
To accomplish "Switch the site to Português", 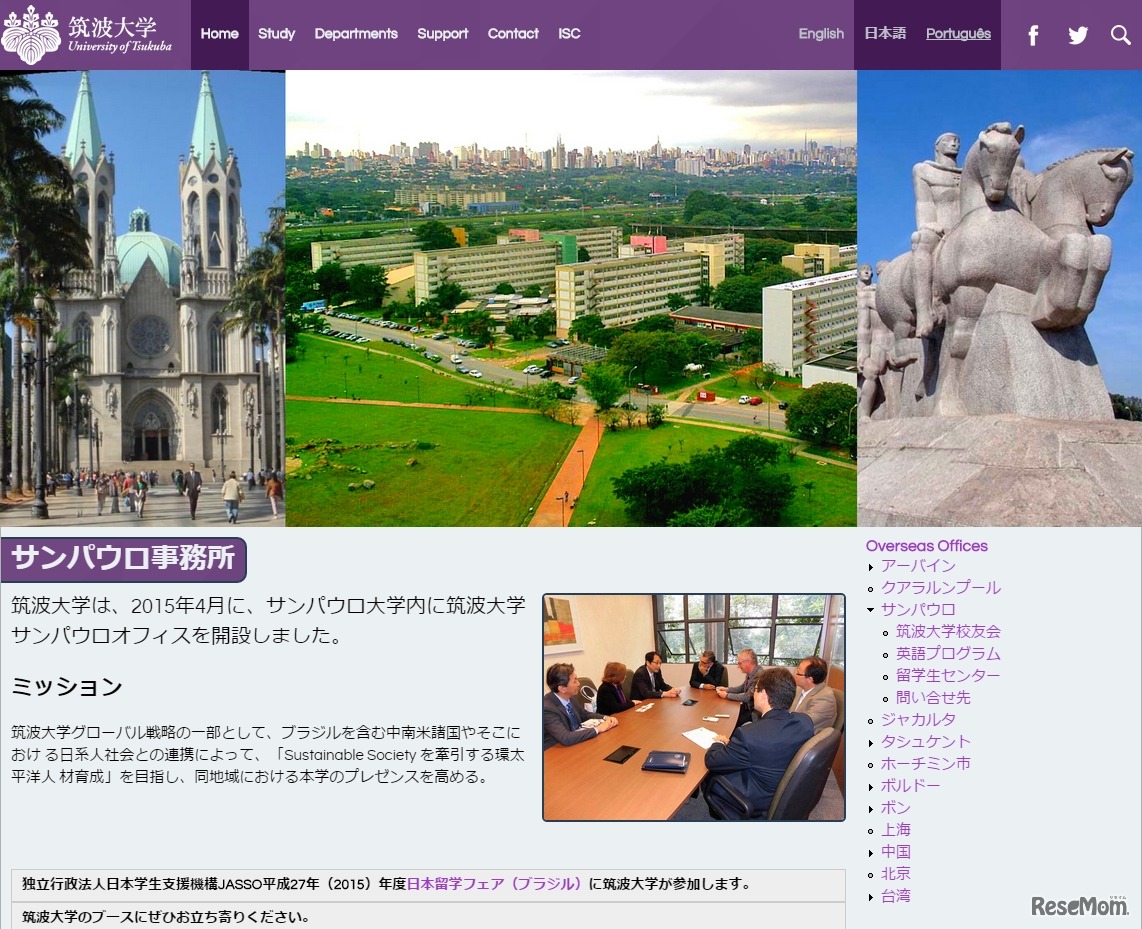I will (x=958, y=34).
